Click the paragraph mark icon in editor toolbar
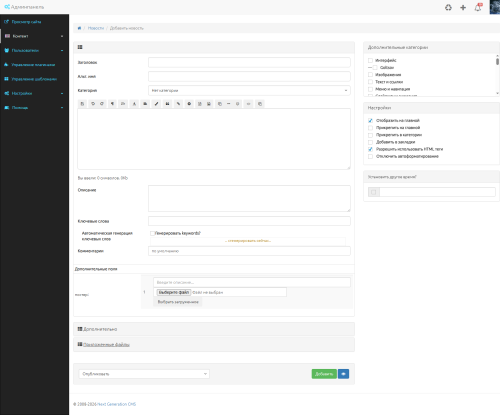 pos(113,104)
